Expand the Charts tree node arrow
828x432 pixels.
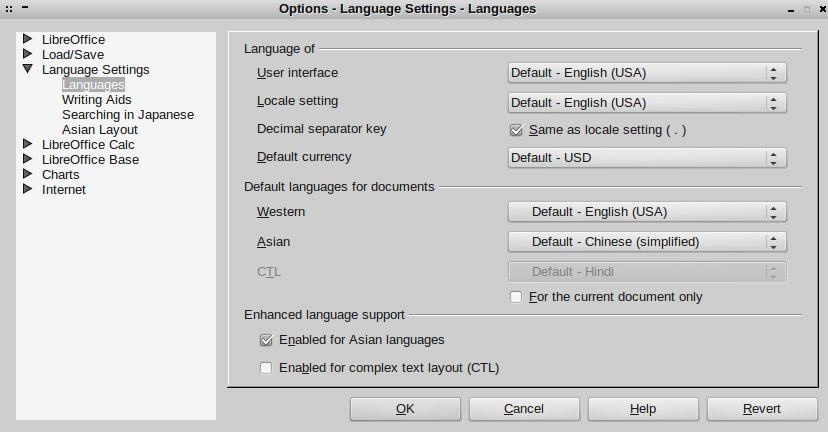28,174
